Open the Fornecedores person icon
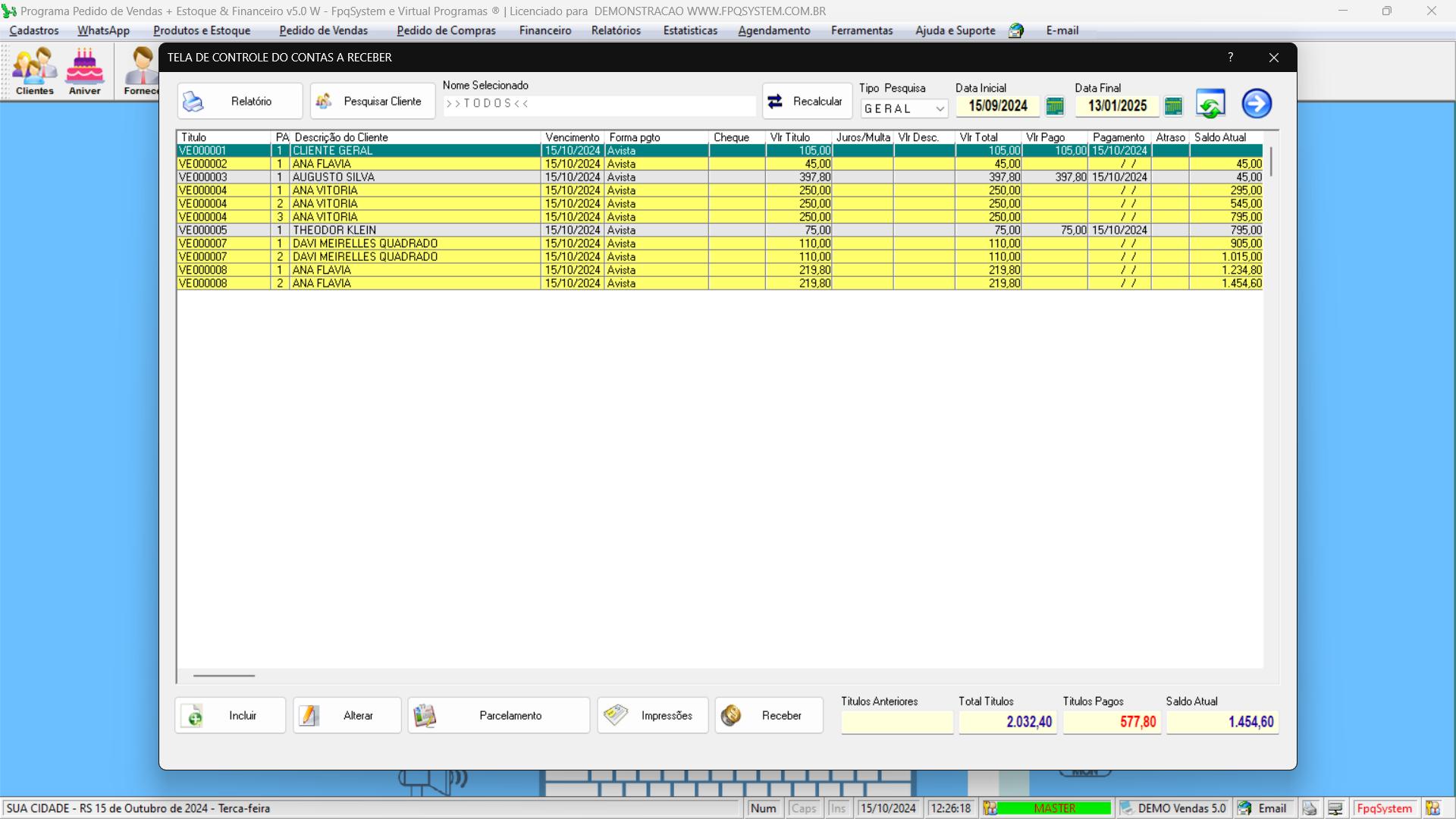 141,71
